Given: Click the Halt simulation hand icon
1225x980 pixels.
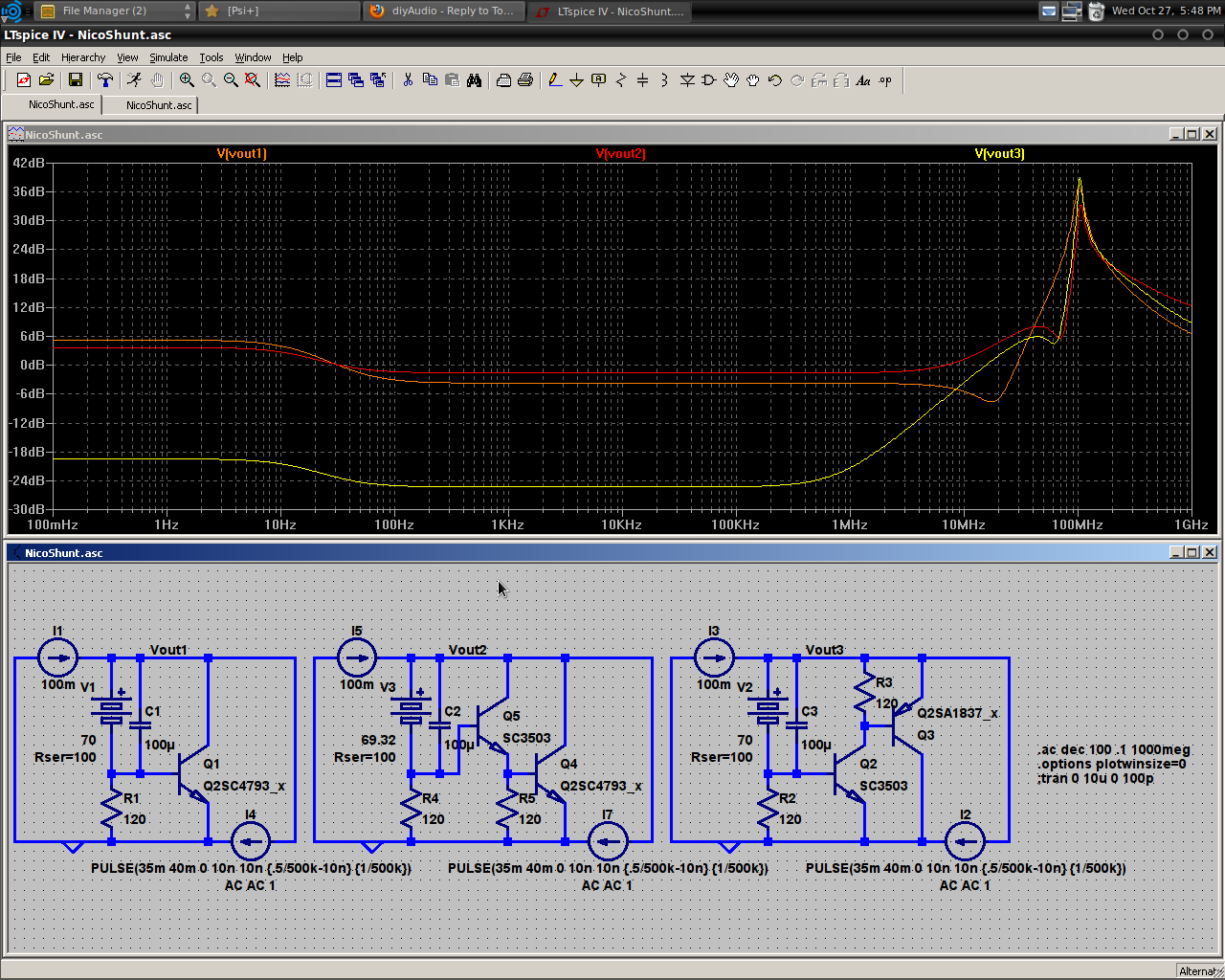Looking at the screenshot, I should (157, 80).
